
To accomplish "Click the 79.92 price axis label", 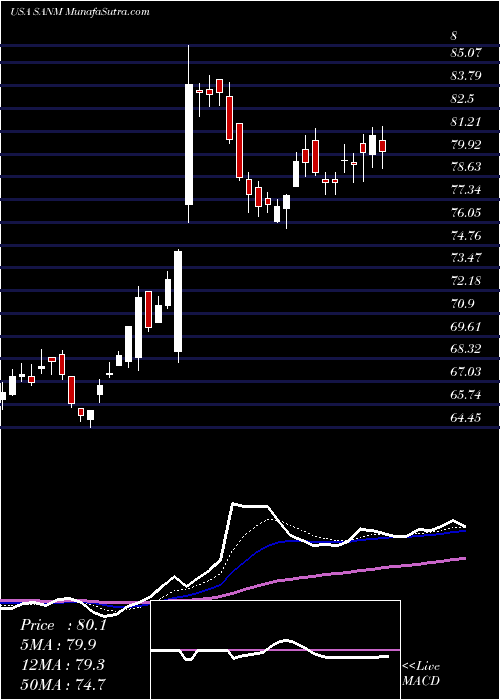I will pos(467,145).
